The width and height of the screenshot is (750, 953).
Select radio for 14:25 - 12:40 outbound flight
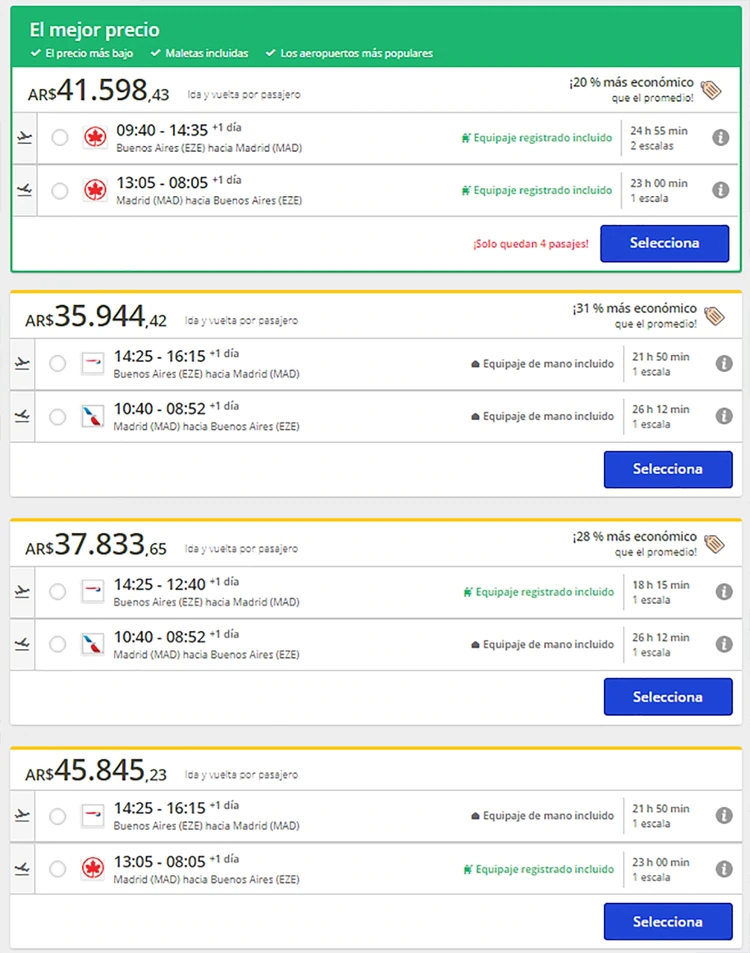[58, 592]
